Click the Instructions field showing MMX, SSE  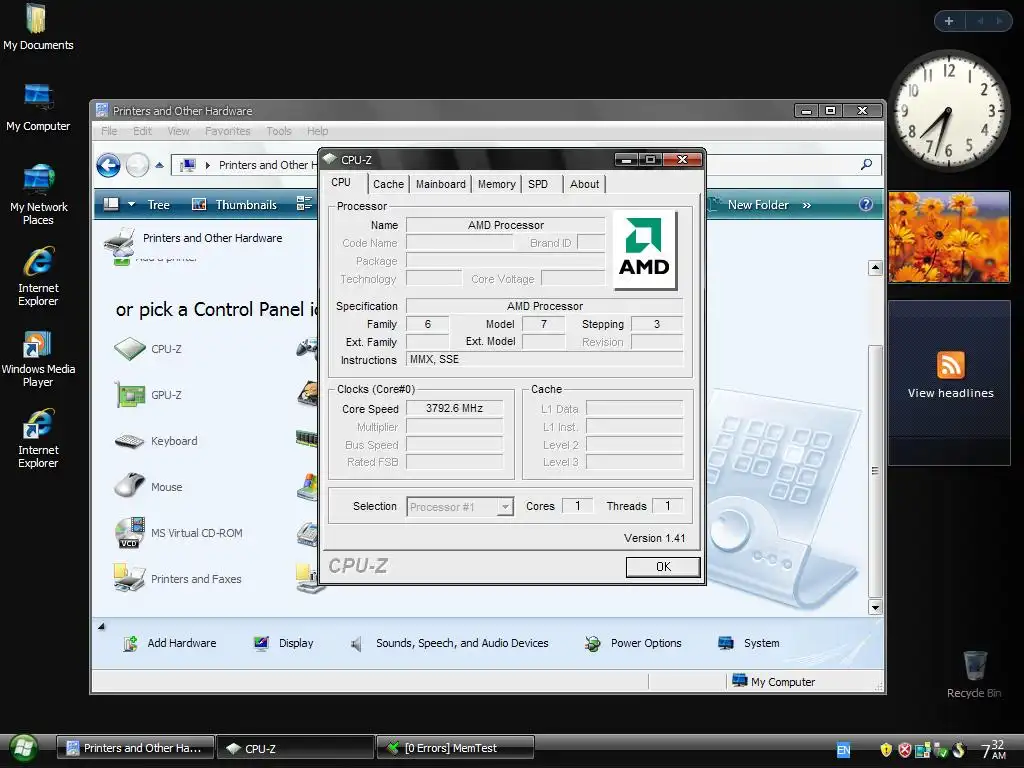pos(545,359)
